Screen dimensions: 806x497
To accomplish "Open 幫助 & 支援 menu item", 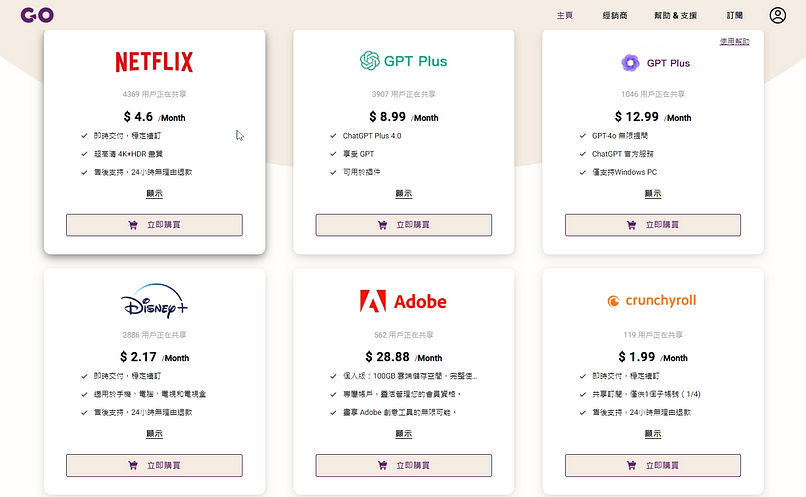I will click(675, 15).
